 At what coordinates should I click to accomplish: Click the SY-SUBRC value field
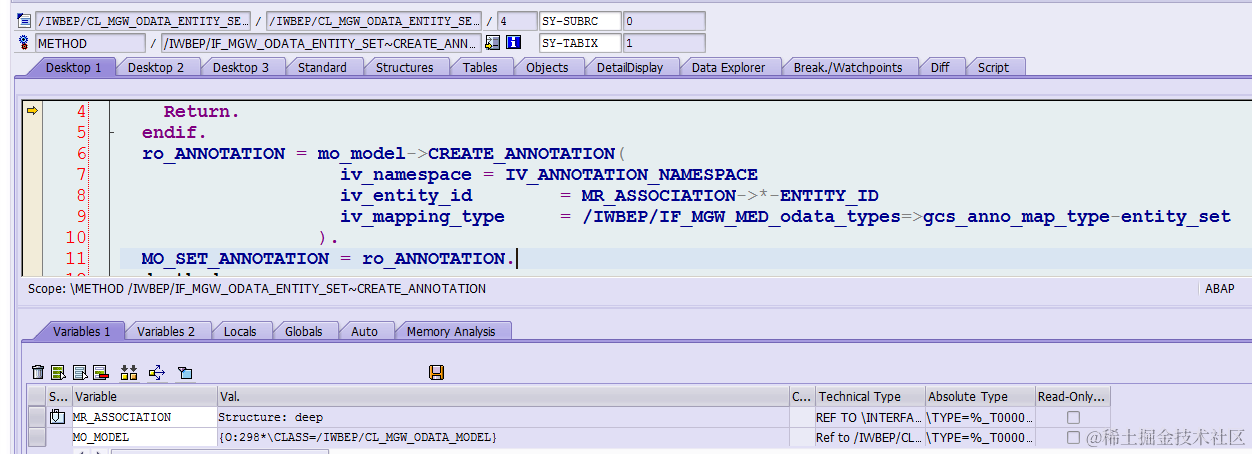click(x=663, y=21)
